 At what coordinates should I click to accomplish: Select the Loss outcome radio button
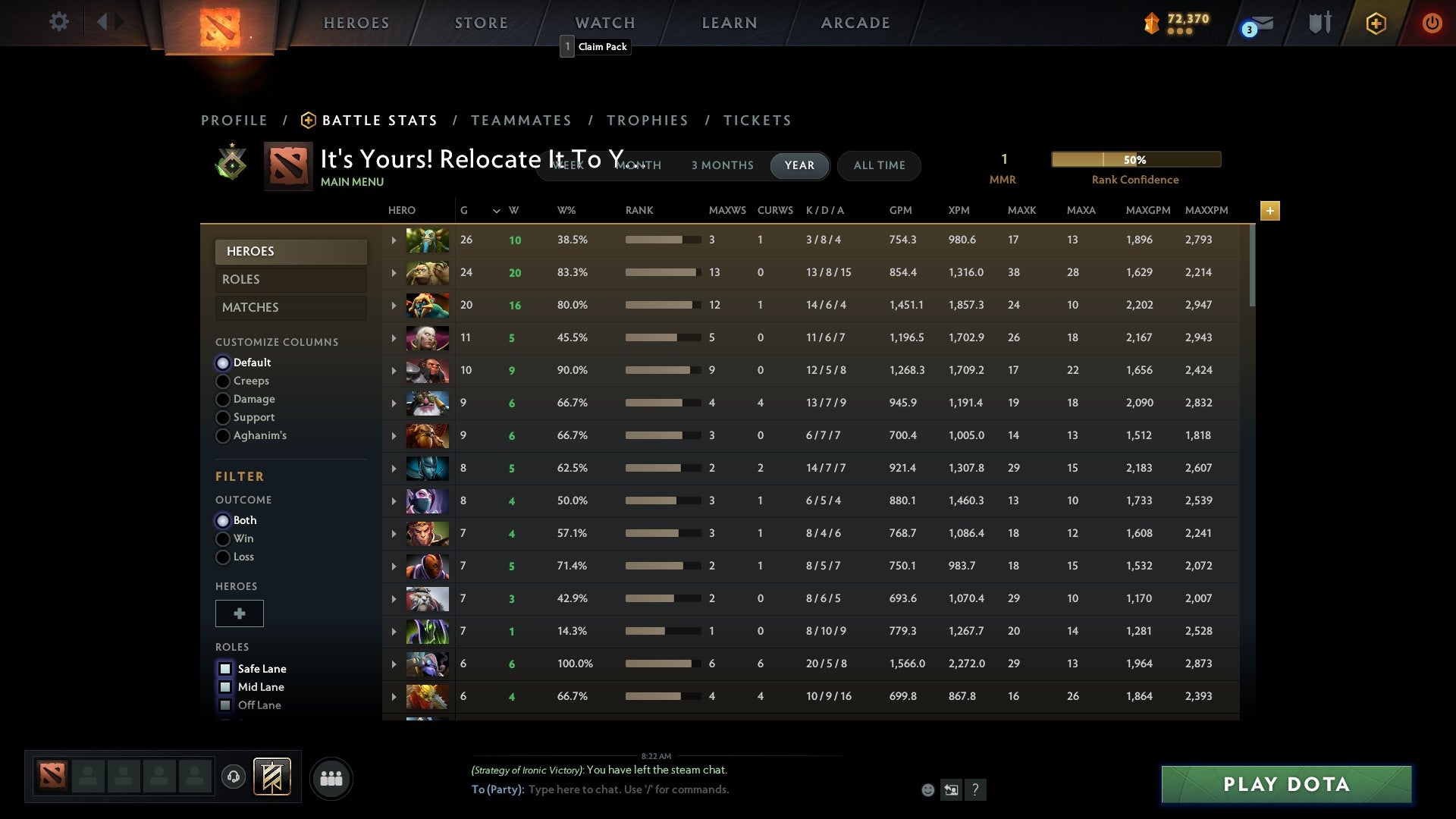[223, 557]
